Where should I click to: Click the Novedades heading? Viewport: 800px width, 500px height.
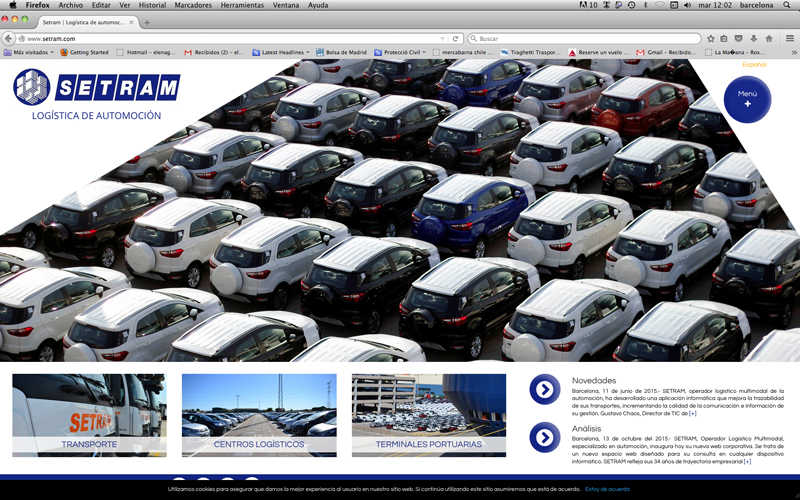[x=594, y=381]
